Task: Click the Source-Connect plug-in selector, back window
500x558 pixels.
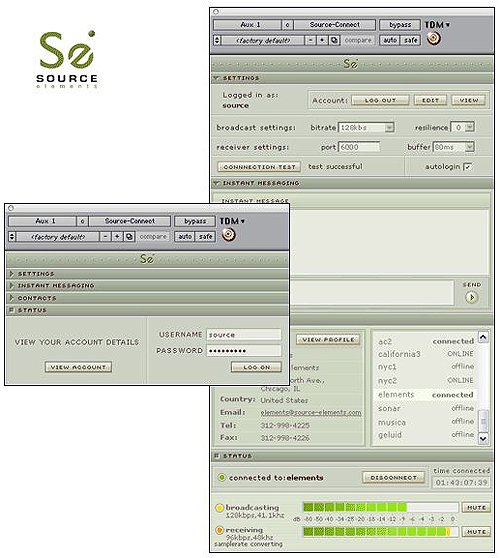Action: pos(335,25)
